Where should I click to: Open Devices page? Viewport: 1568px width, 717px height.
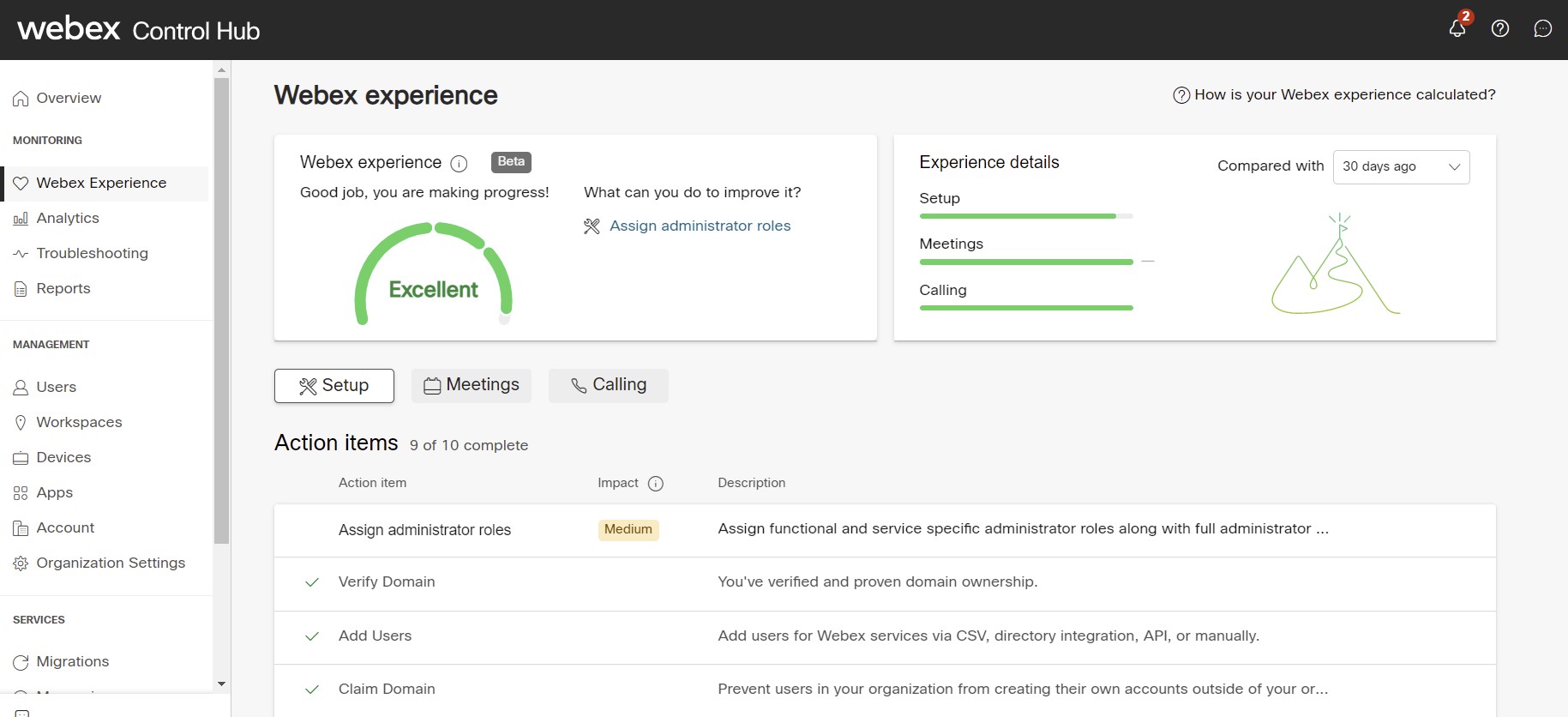63,457
